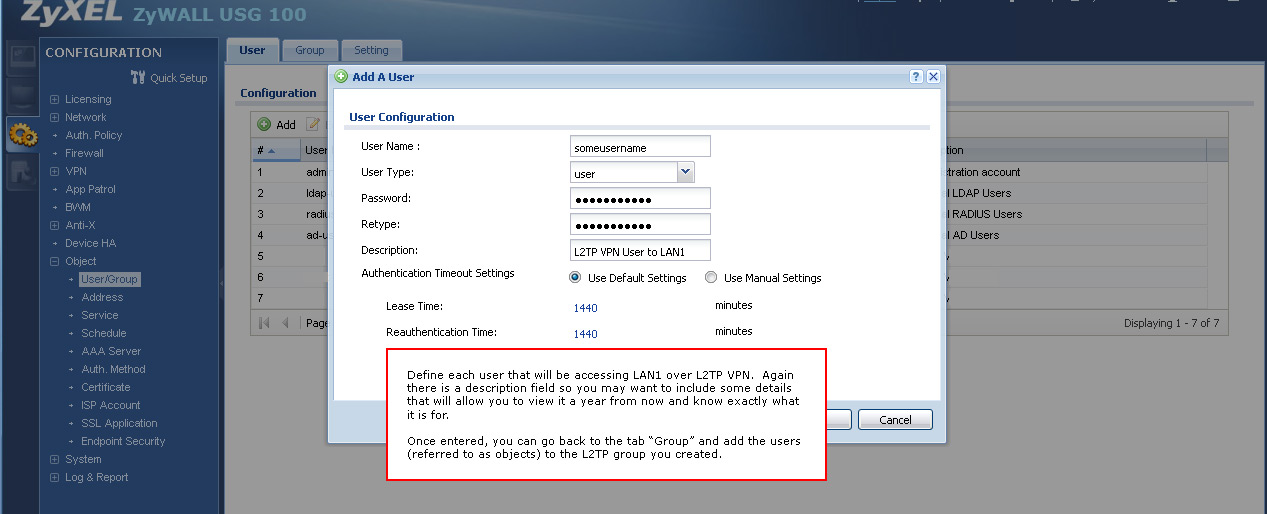Select Use Default Settings radio button
Viewport: 1267px width, 514px height.
575,278
